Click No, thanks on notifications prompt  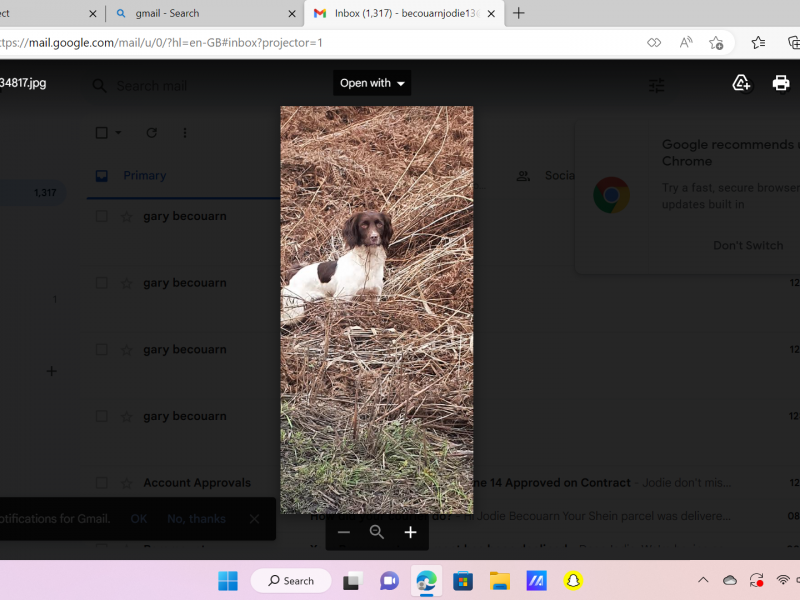point(196,519)
